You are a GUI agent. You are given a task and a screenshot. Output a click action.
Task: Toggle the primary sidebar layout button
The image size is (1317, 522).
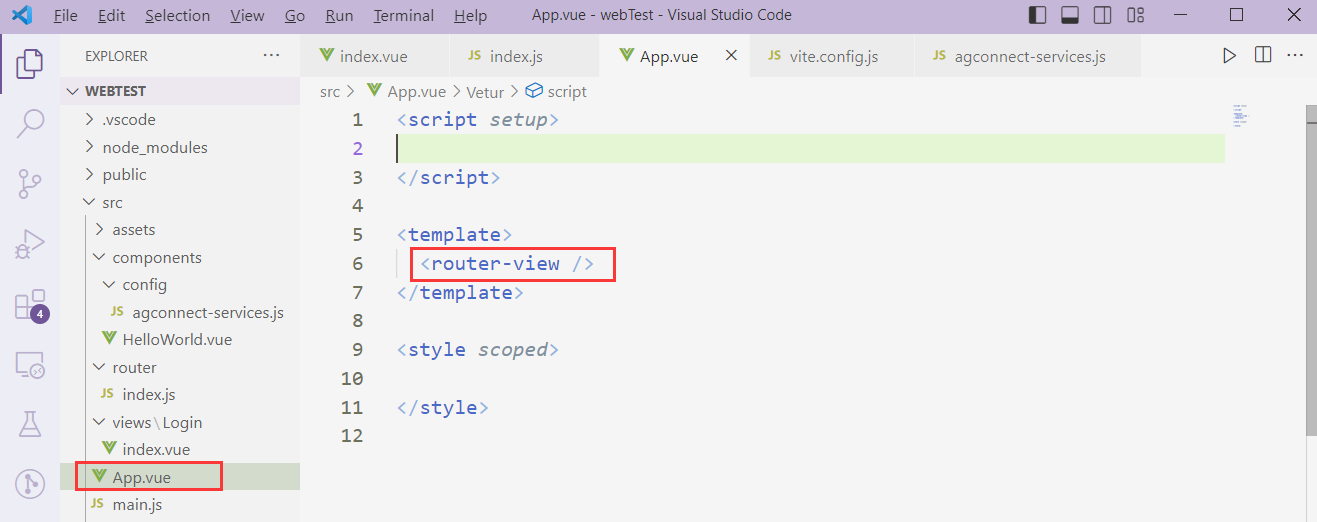pyautogui.click(x=1038, y=15)
